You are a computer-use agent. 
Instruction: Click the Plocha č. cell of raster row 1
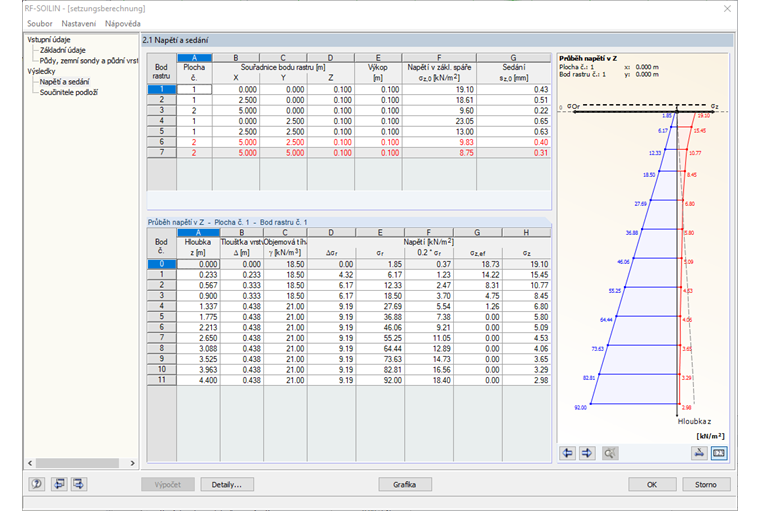point(194,89)
